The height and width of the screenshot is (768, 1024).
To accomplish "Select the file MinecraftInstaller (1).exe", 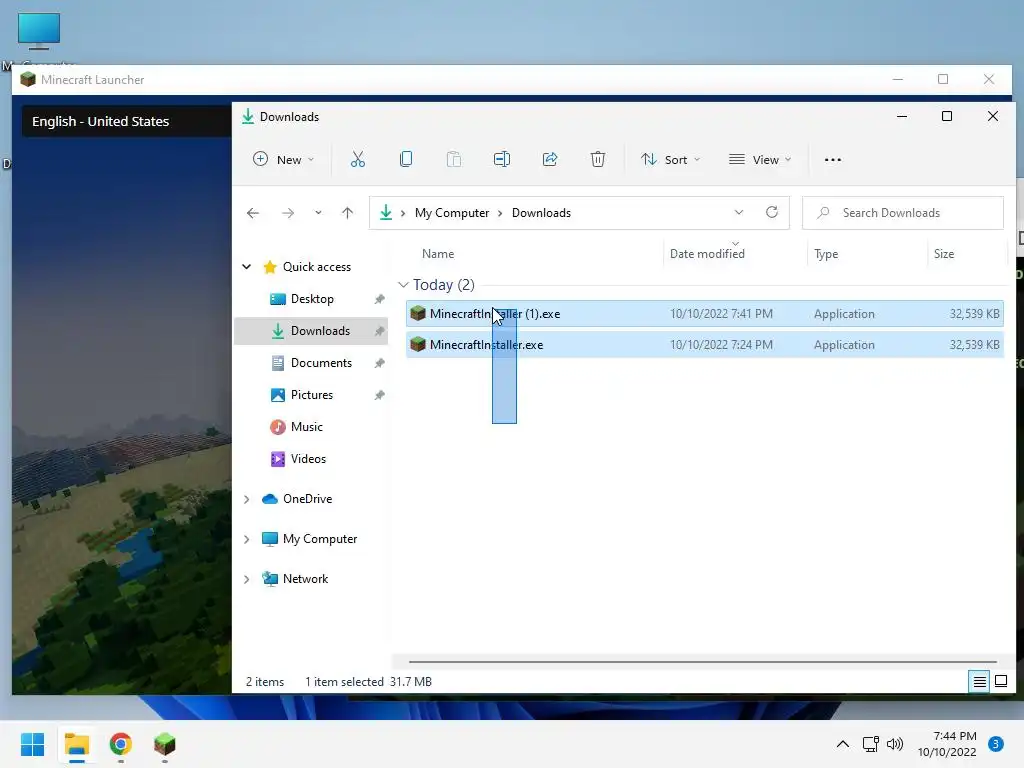I will pos(705,313).
